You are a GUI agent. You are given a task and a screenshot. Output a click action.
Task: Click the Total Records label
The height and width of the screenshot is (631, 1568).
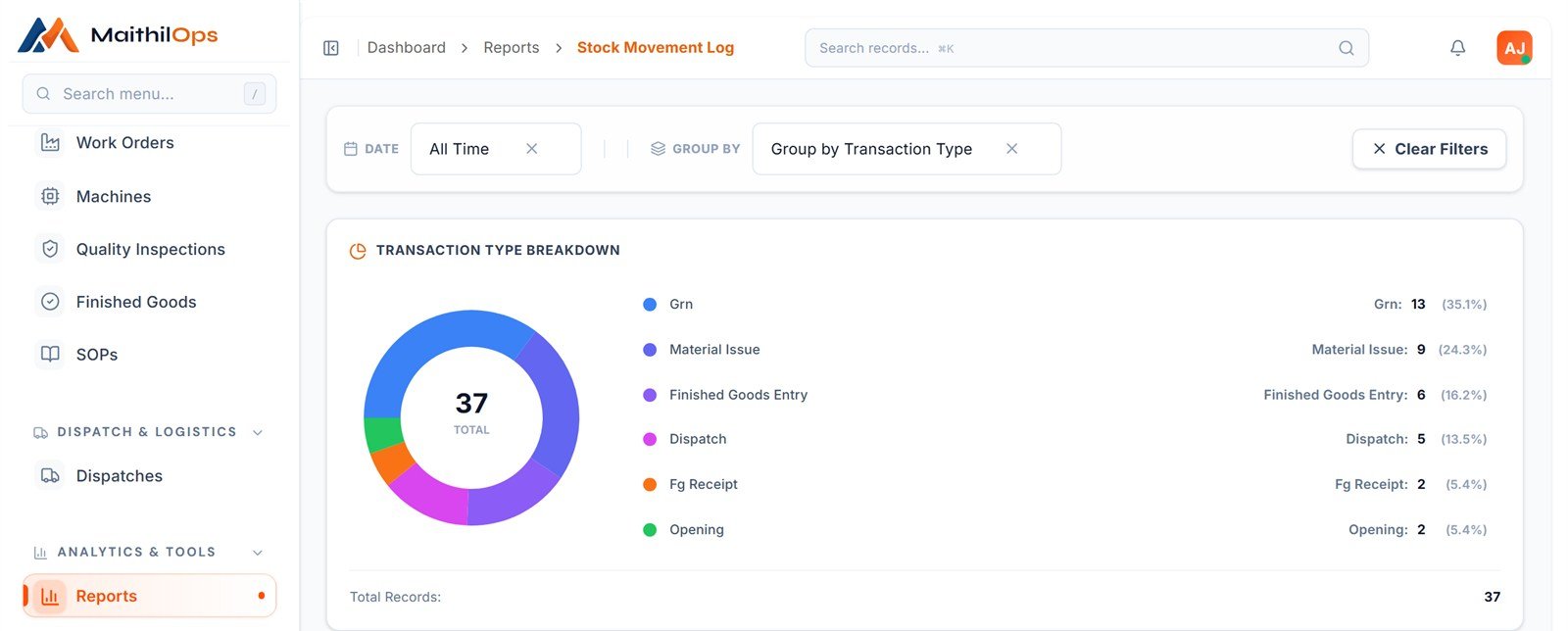(x=395, y=597)
